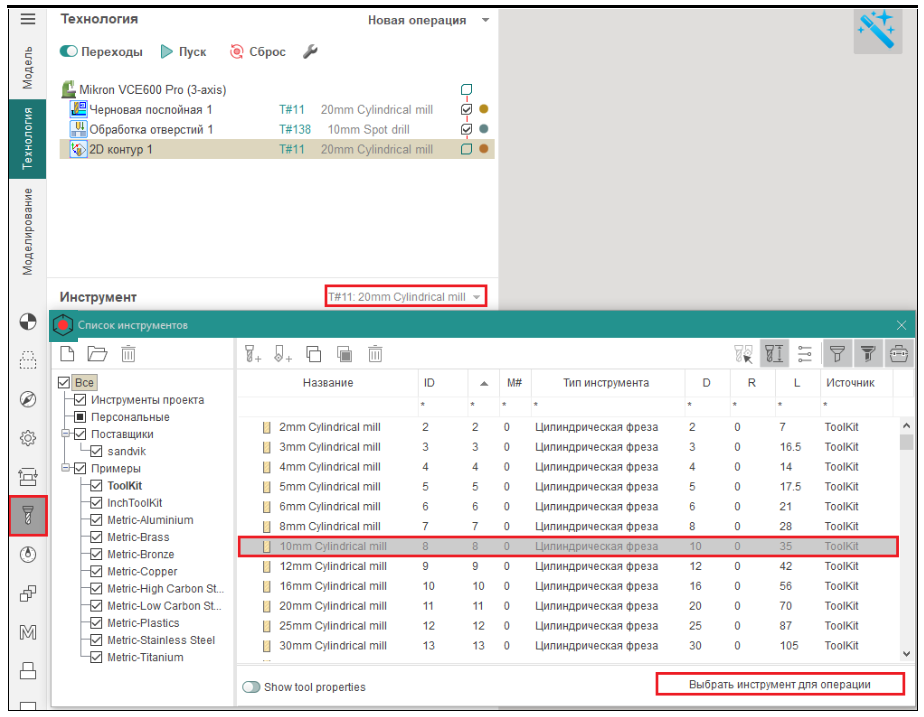The height and width of the screenshot is (717, 924).
Task: Click the toolbox icon in tool list
Action: pos(897,353)
